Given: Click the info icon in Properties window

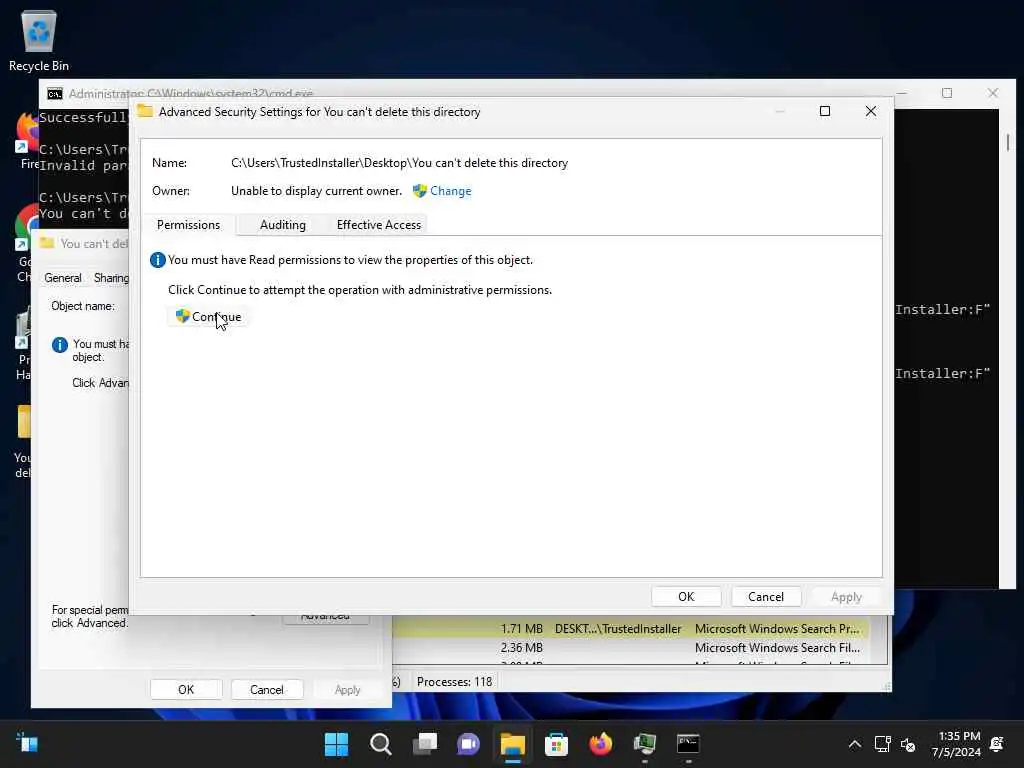Looking at the screenshot, I should pyautogui.click(x=59, y=345).
